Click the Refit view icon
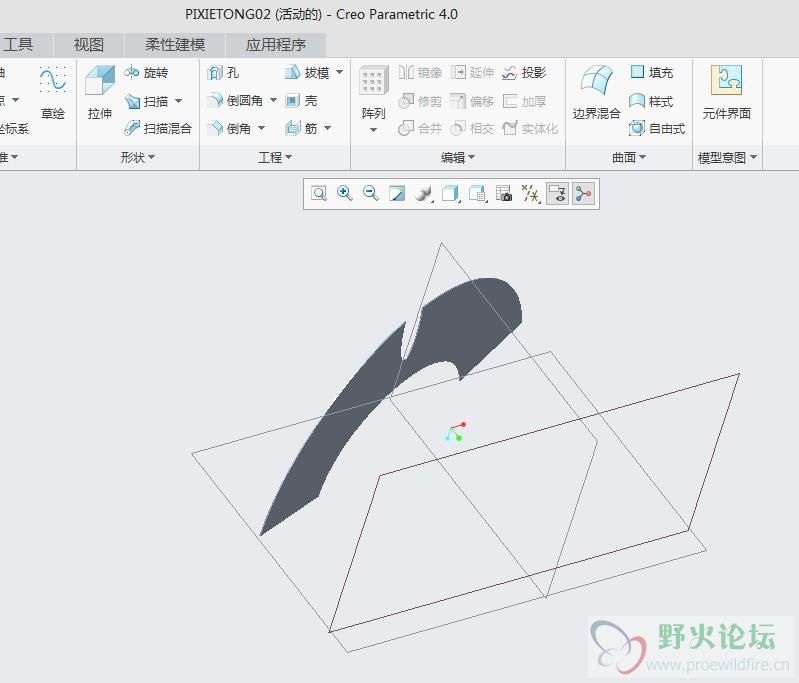This screenshot has height=683, width=799. [x=319, y=194]
